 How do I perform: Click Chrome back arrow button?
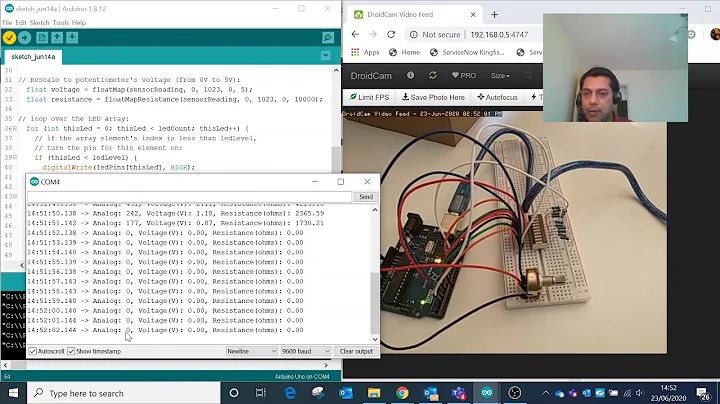(355, 34)
